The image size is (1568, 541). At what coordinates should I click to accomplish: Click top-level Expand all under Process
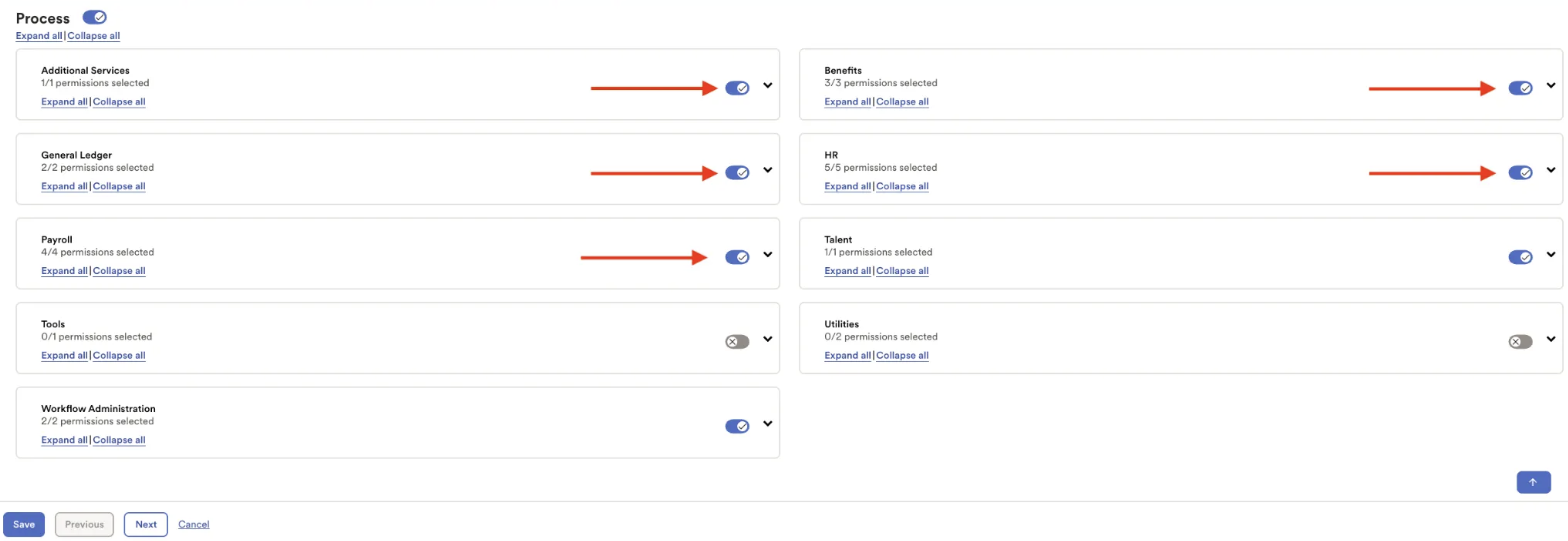[x=40, y=36]
